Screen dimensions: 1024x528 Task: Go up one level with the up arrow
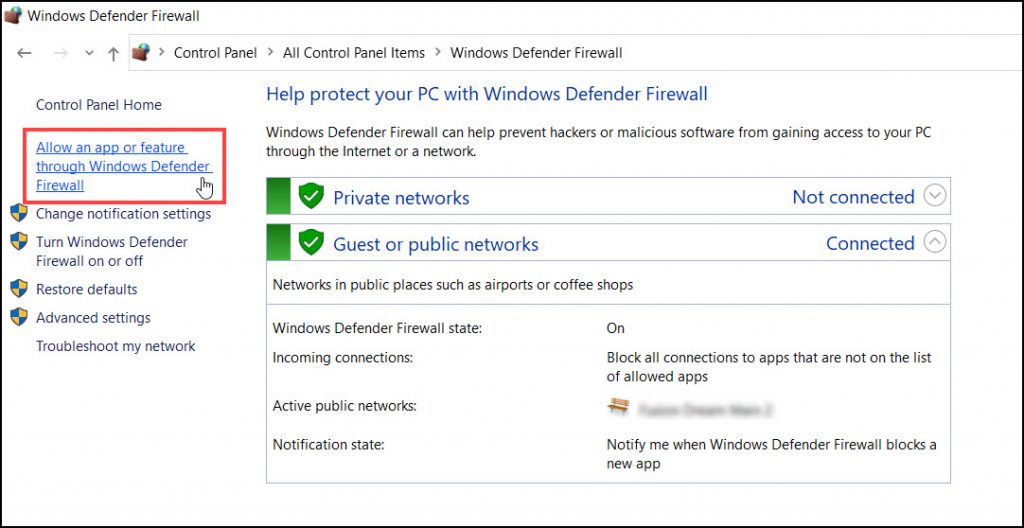pyautogui.click(x=113, y=54)
